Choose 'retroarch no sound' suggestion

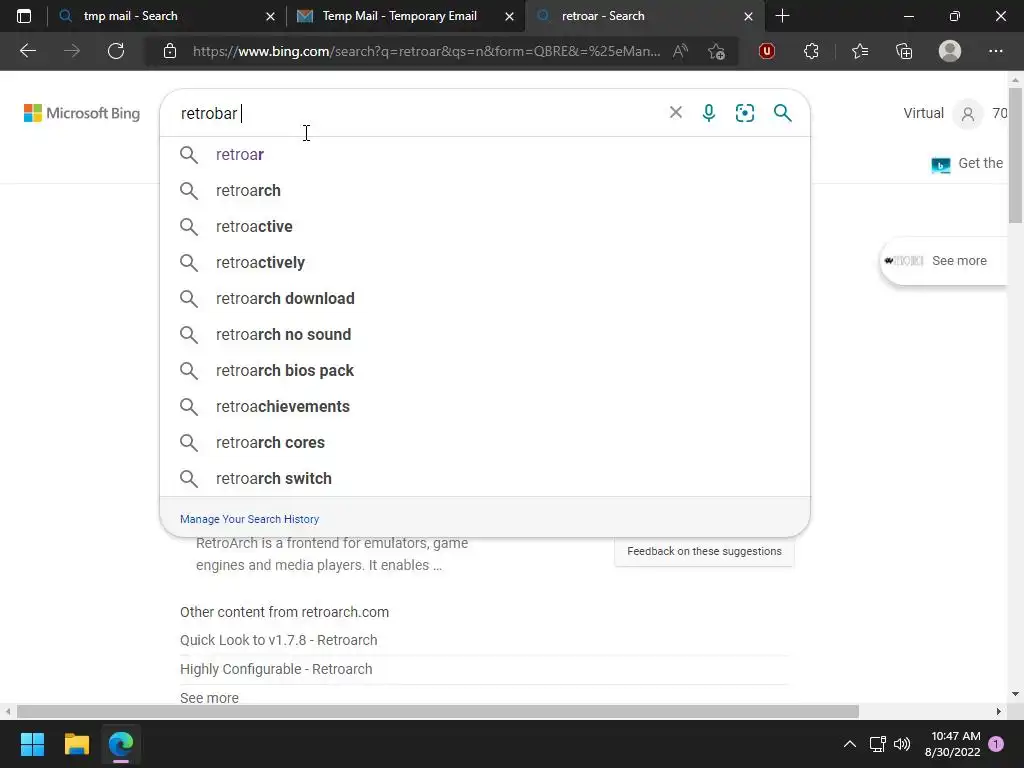(485, 334)
